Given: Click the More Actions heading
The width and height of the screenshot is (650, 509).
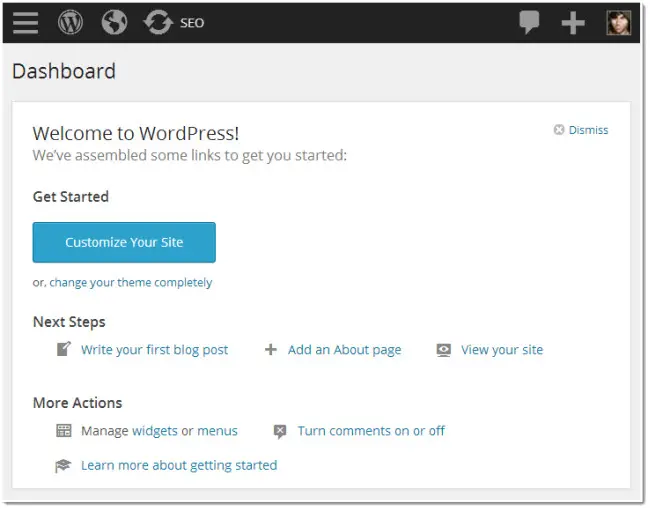Looking at the screenshot, I should pos(78,403).
